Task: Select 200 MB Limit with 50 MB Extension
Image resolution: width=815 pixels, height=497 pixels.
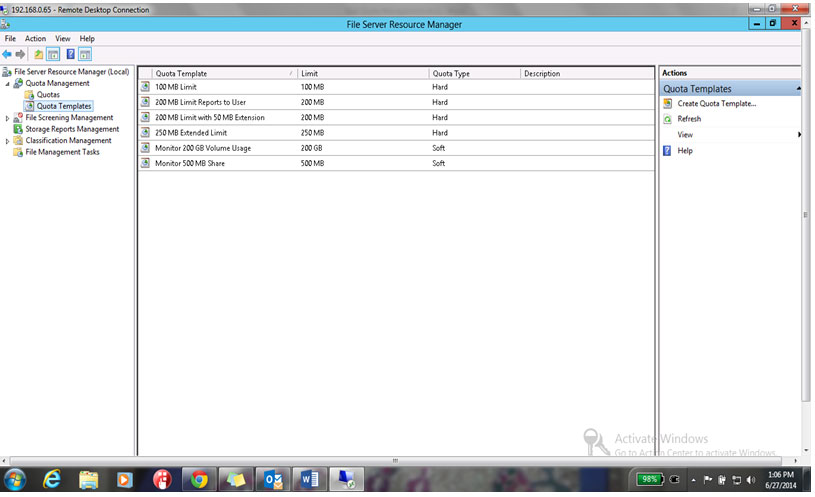Action: point(396,117)
